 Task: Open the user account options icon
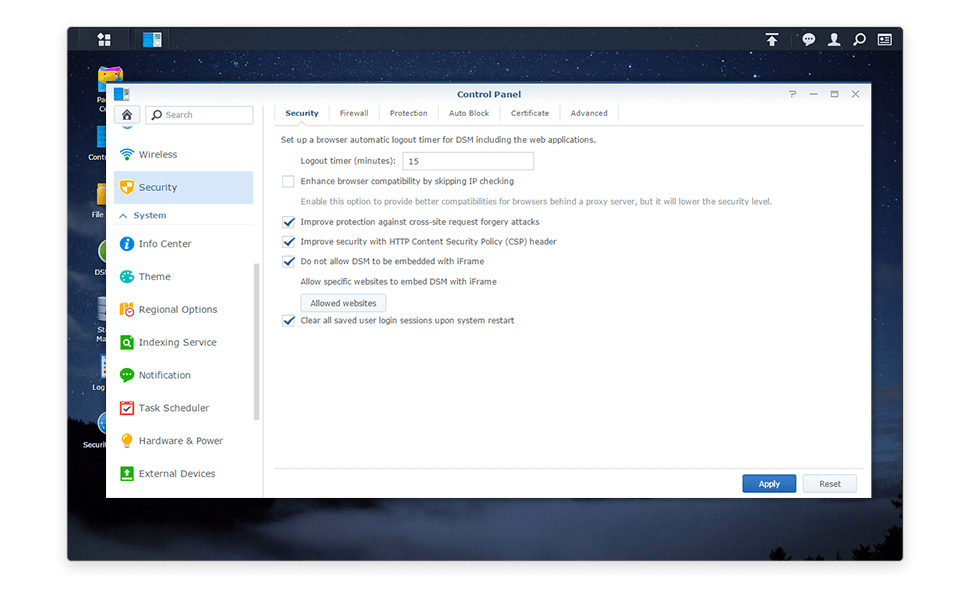[834, 40]
